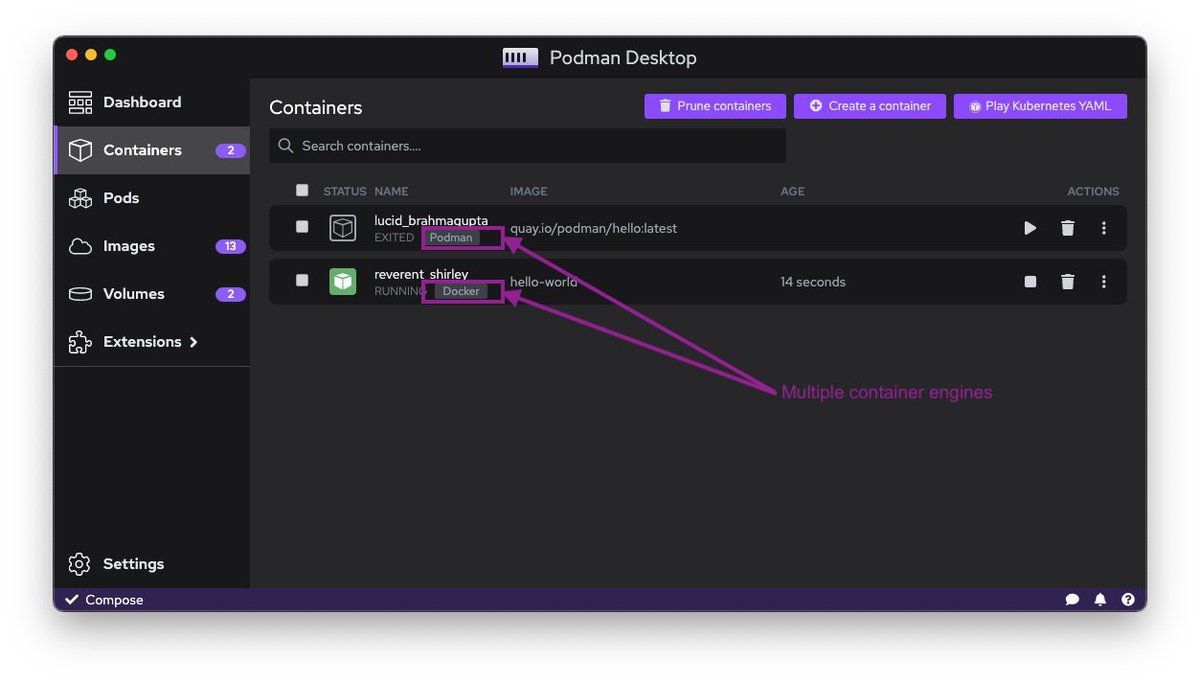Image resolution: width=1200 pixels, height=682 pixels.
Task: Click the Extensions puzzle icon
Action: 80,342
